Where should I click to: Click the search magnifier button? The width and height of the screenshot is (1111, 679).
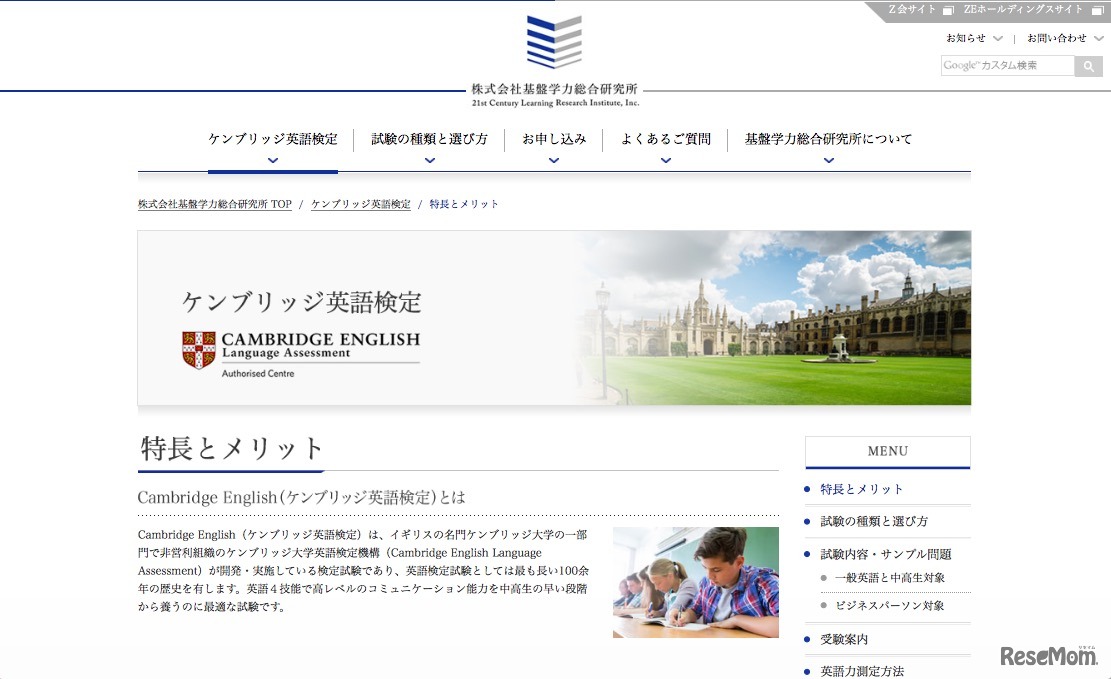(x=1088, y=66)
